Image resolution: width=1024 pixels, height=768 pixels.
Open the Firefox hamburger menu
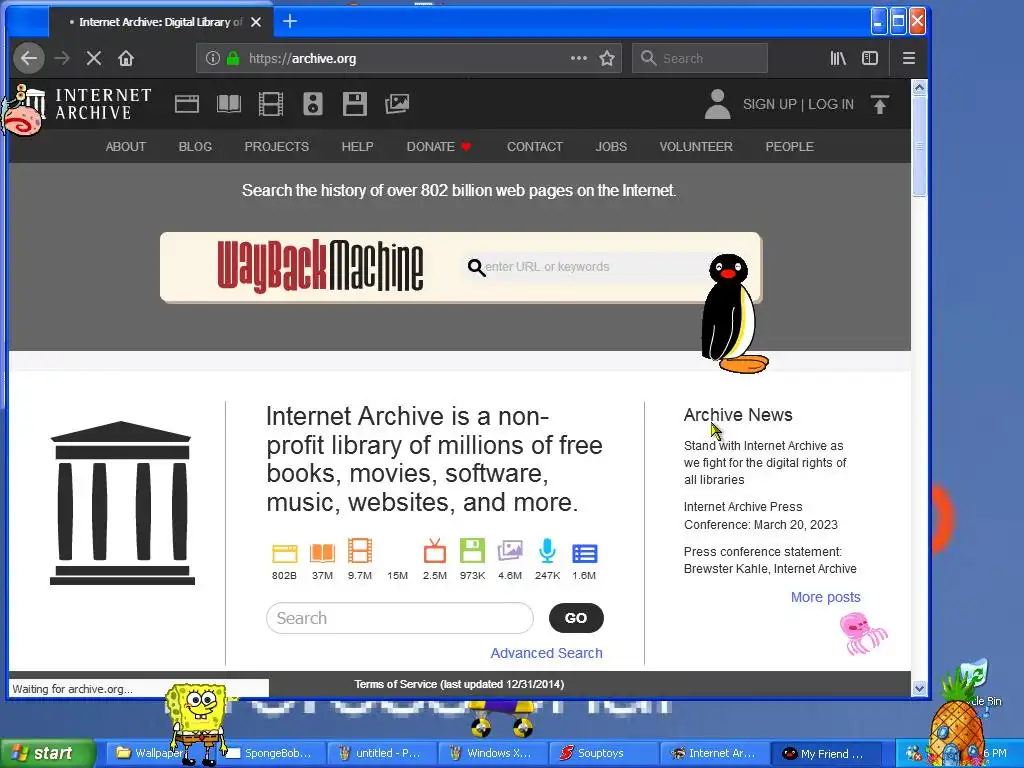click(908, 58)
